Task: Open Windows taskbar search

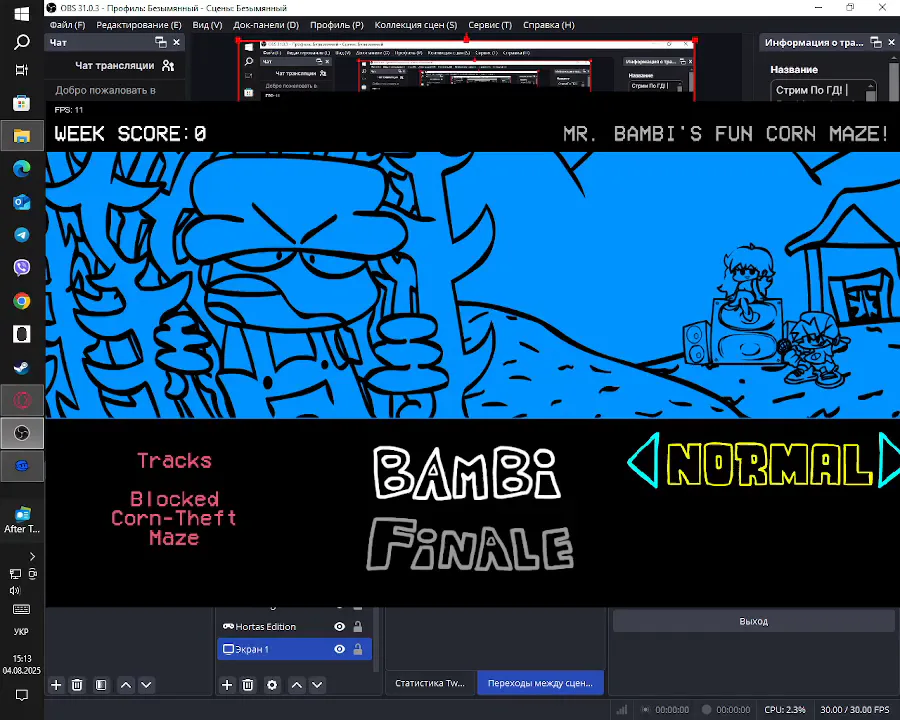Action: pyautogui.click(x=22, y=42)
